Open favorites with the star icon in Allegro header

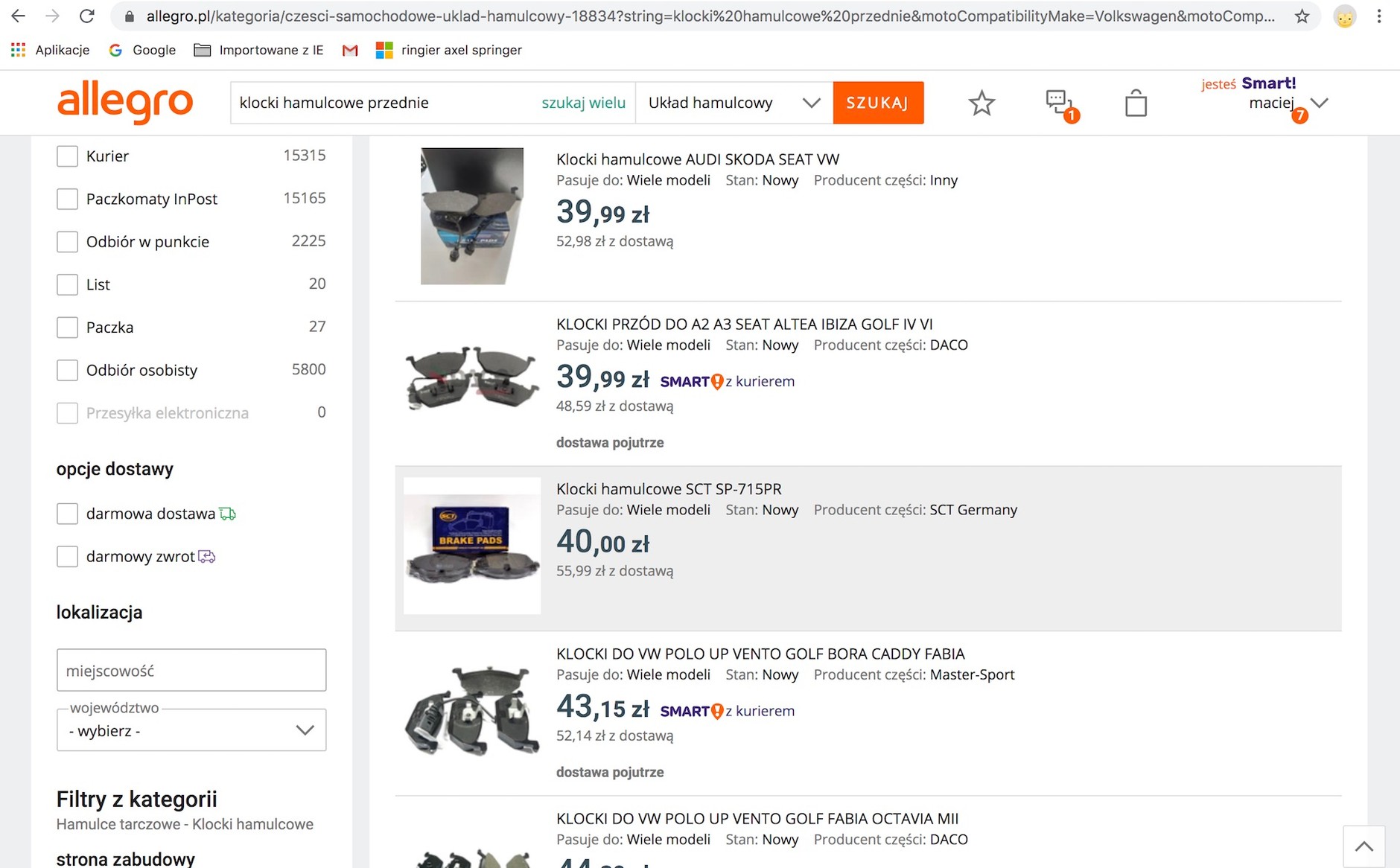click(981, 103)
